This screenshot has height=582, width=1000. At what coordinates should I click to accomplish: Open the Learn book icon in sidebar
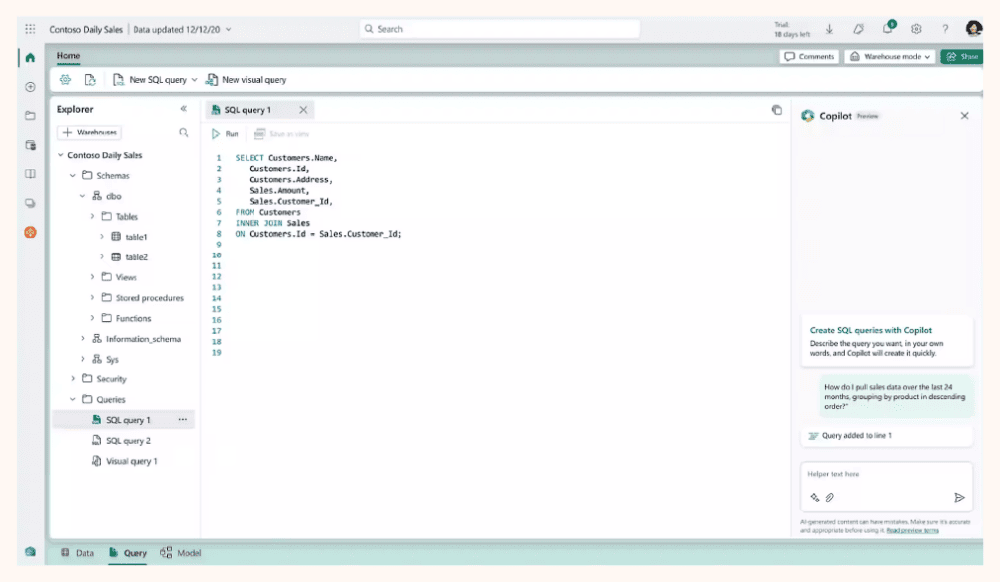30,174
